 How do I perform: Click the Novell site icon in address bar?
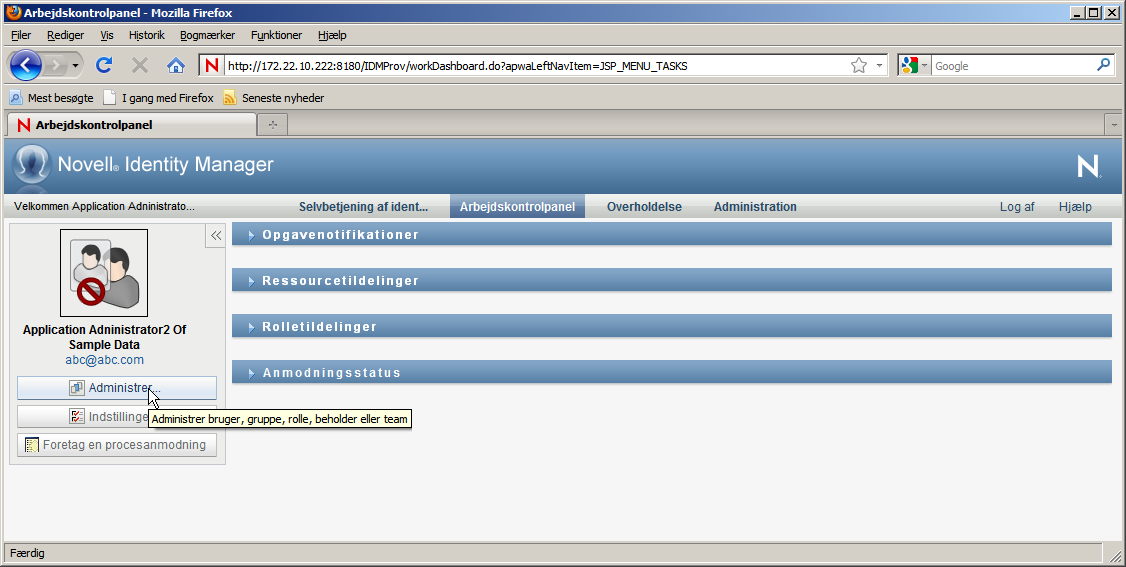pos(212,65)
